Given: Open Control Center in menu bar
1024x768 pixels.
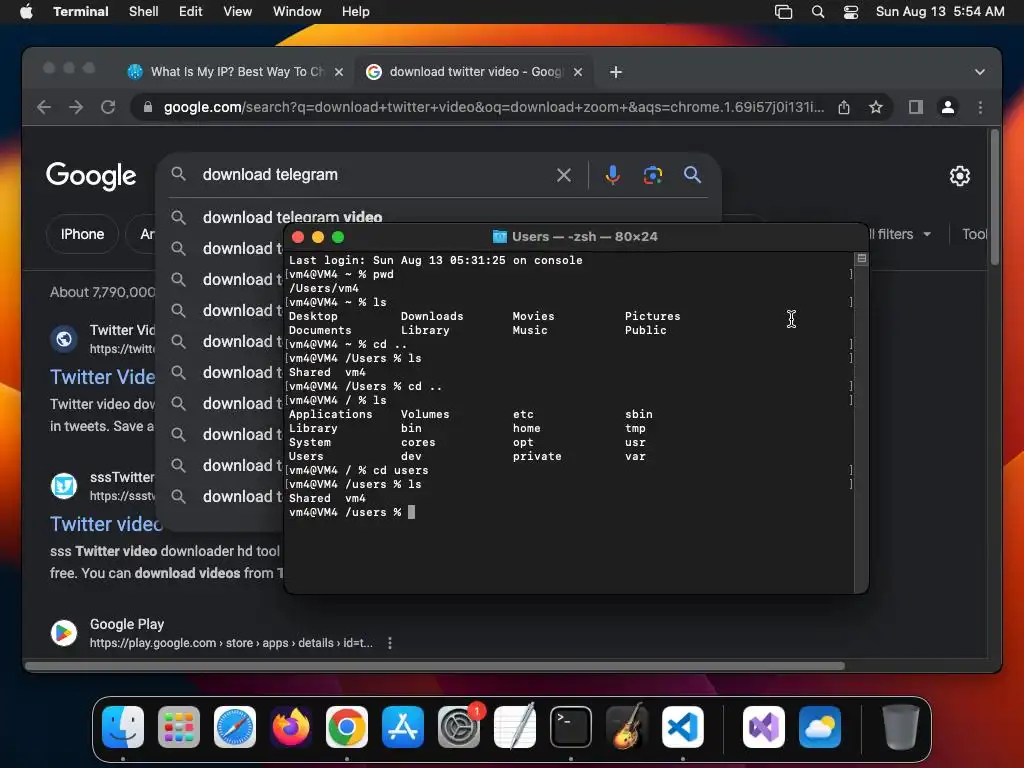Looking at the screenshot, I should pos(851,12).
